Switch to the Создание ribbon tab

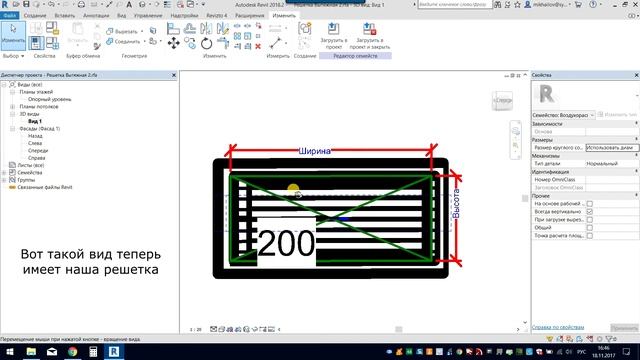[35, 16]
